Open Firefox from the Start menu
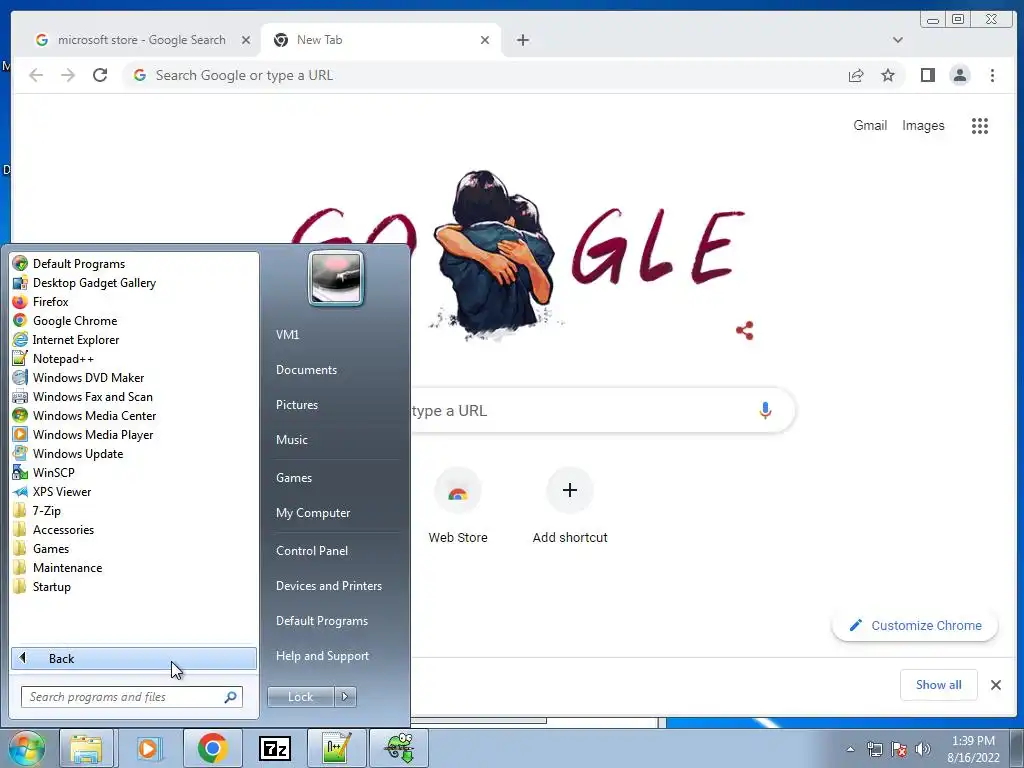The height and width of the screenshot is (768, 1024). tap(40, 302)
